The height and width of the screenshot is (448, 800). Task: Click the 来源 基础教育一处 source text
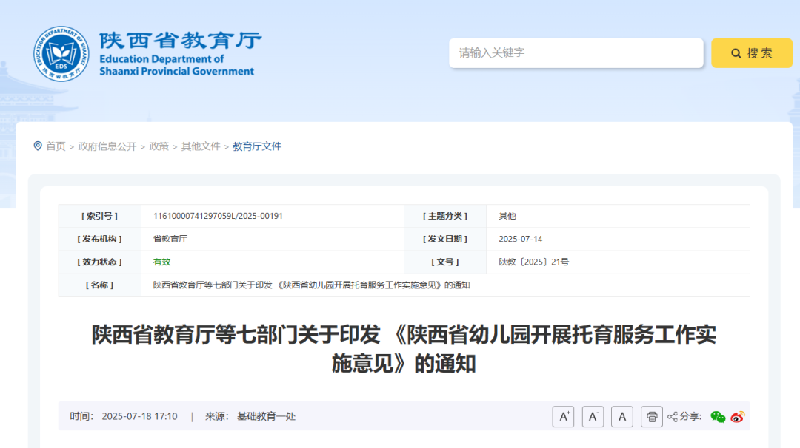click(251, 416)
